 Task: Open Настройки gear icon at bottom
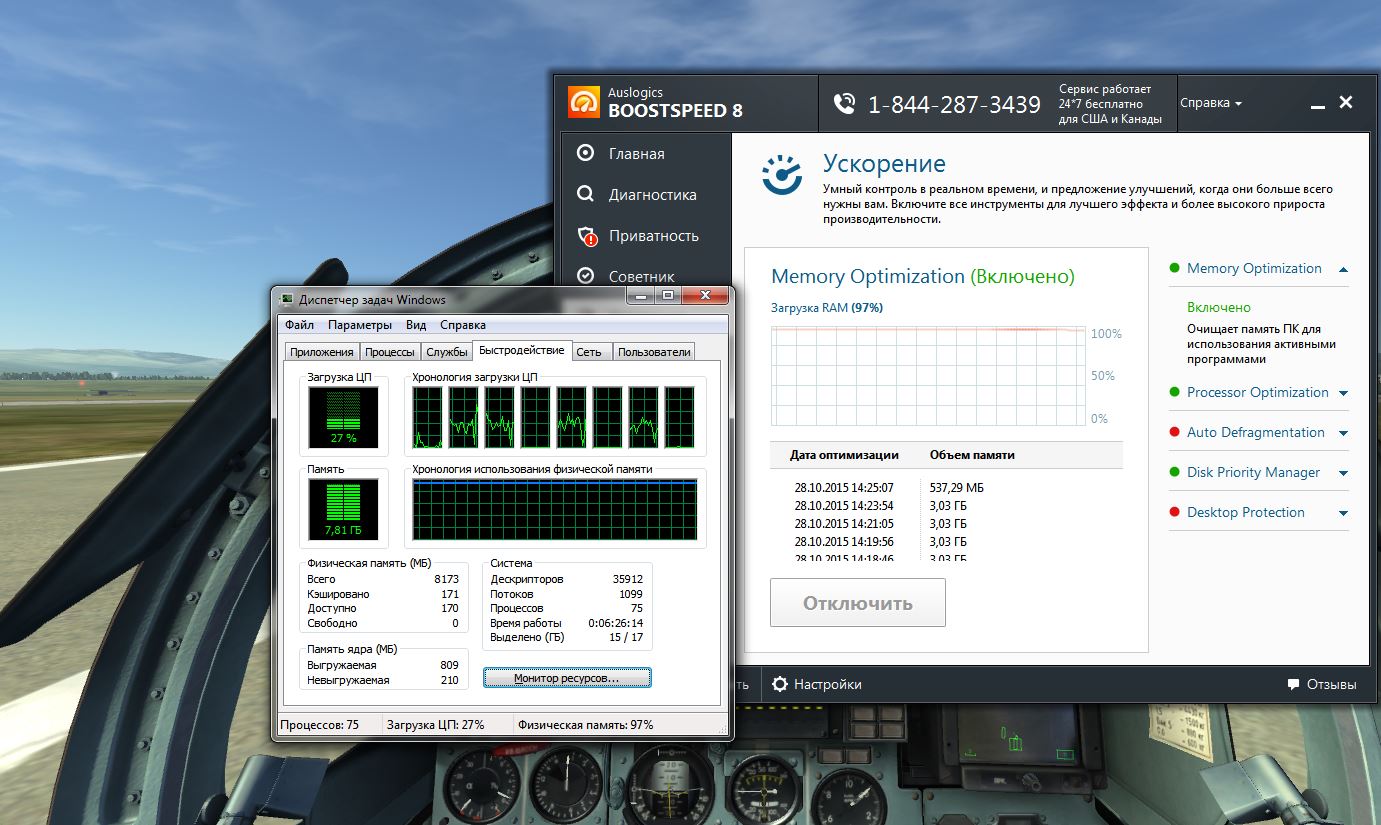[780, 684]
